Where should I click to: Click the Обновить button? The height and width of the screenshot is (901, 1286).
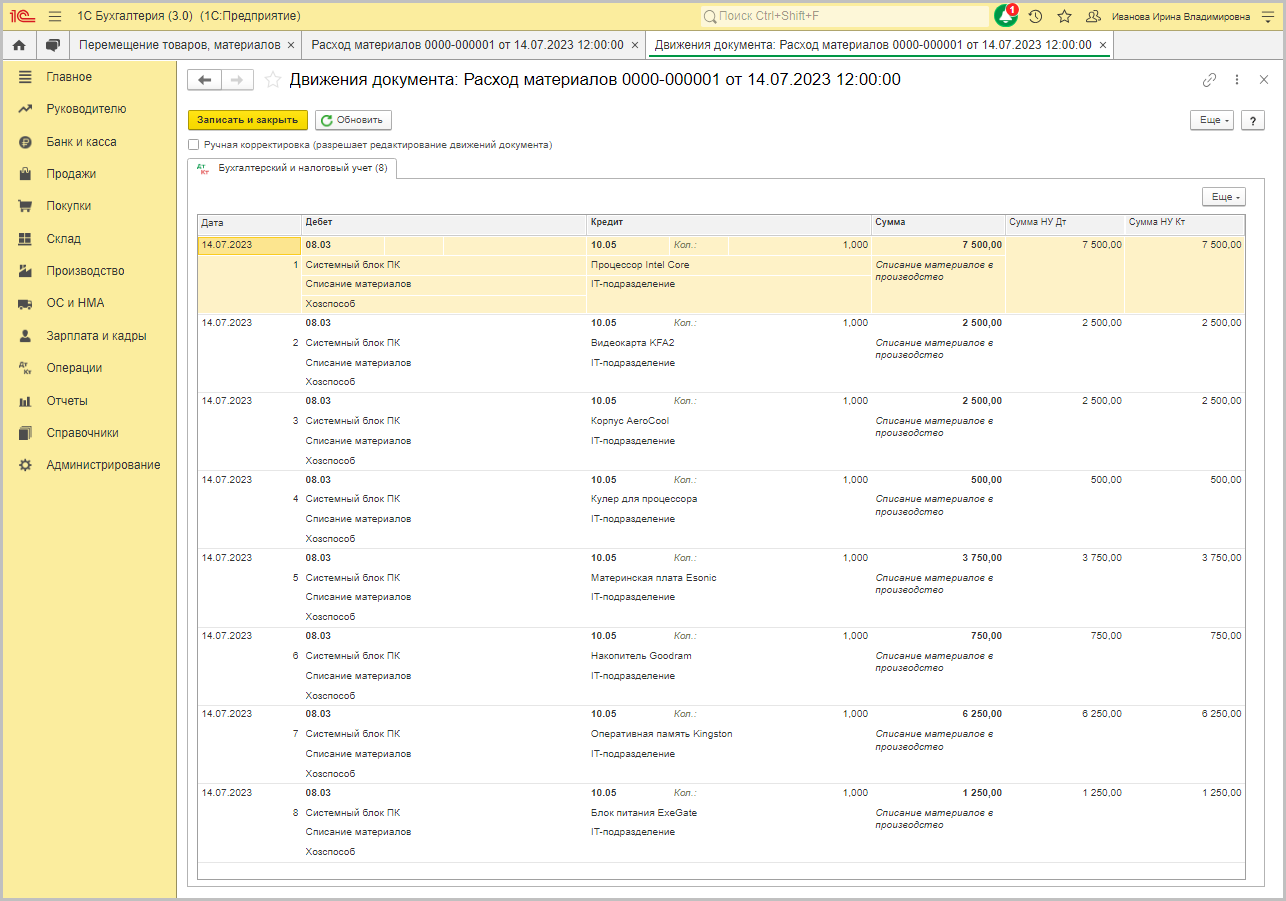pos(353,120)
